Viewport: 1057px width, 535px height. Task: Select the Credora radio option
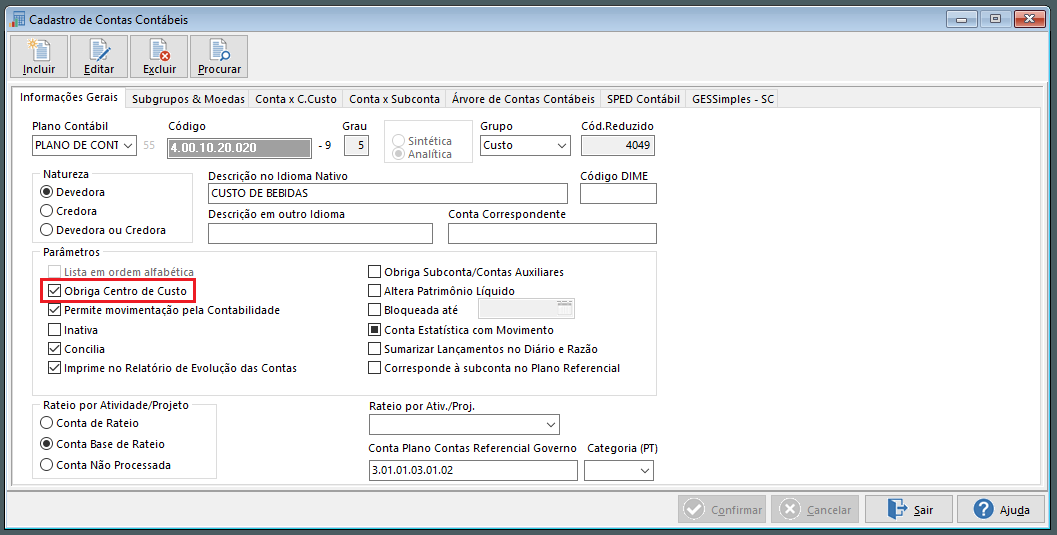[x=47, y=211]
